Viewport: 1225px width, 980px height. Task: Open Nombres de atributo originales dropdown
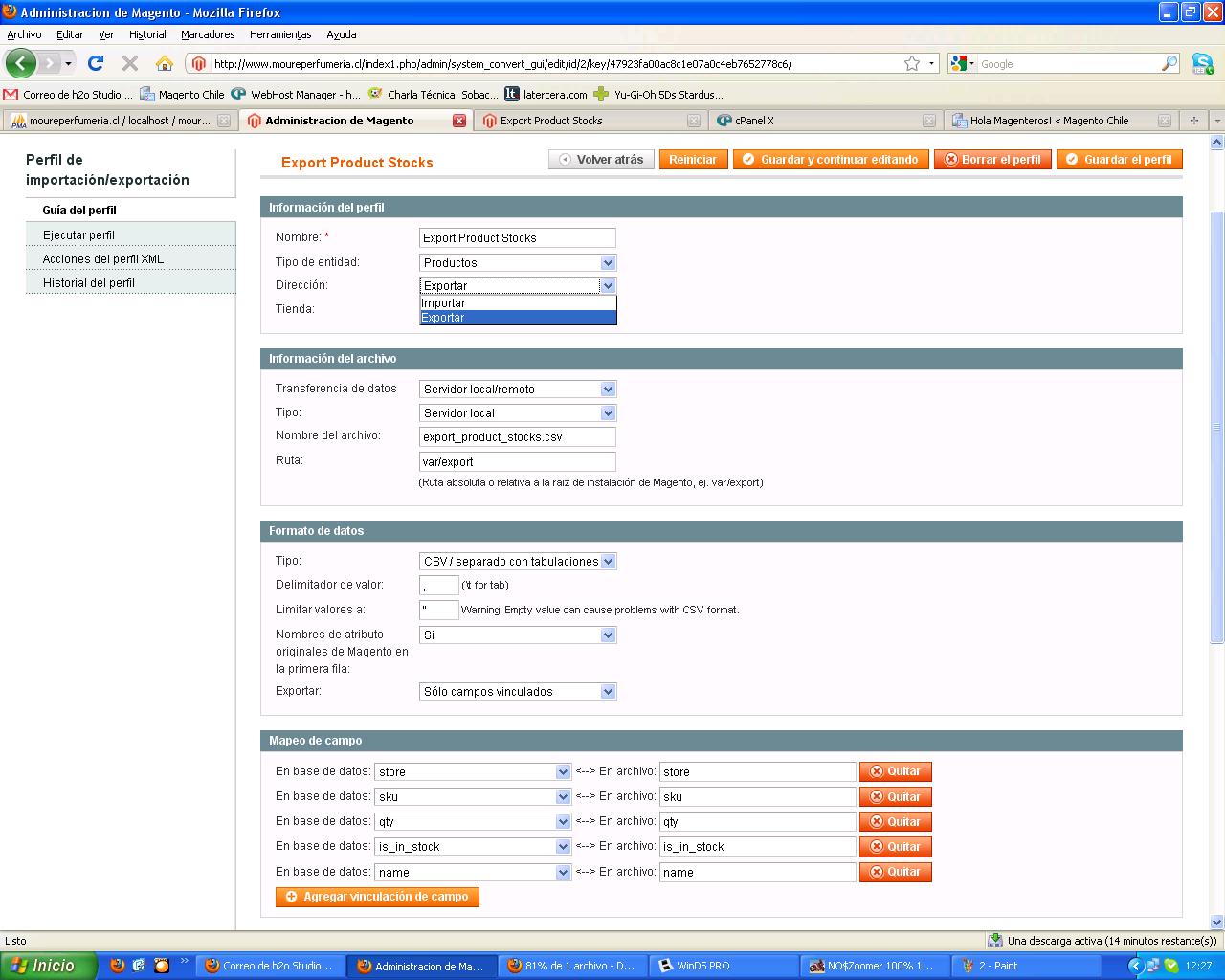pyautogui.click(x=518, y=635)
